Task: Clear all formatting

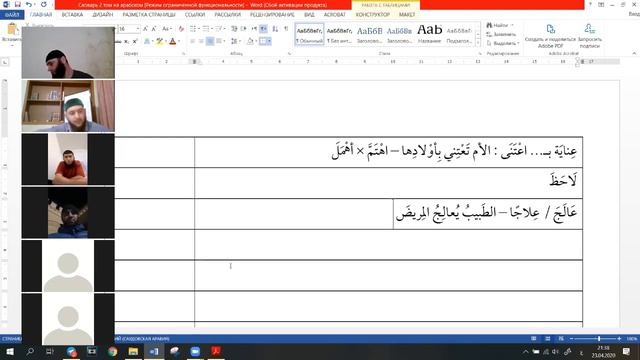Action: pos(181,29)
